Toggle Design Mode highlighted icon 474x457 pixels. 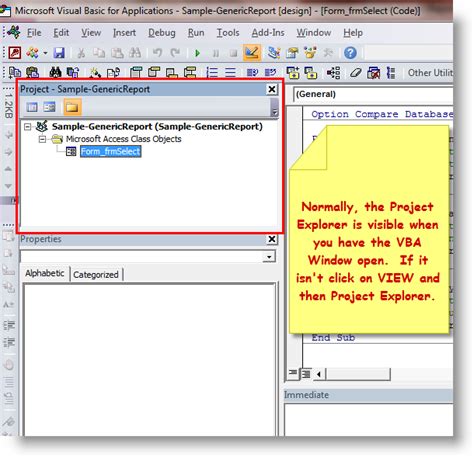point(252,53)
